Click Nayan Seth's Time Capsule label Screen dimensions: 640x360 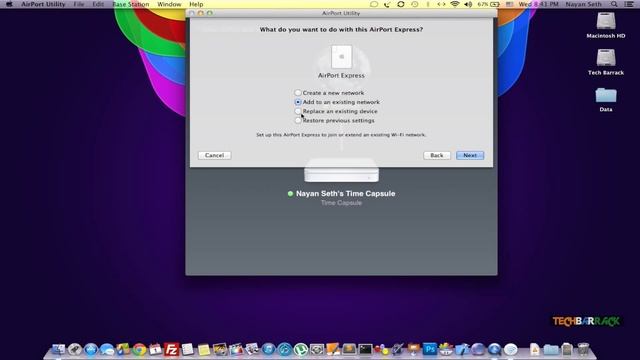(345, 193)
